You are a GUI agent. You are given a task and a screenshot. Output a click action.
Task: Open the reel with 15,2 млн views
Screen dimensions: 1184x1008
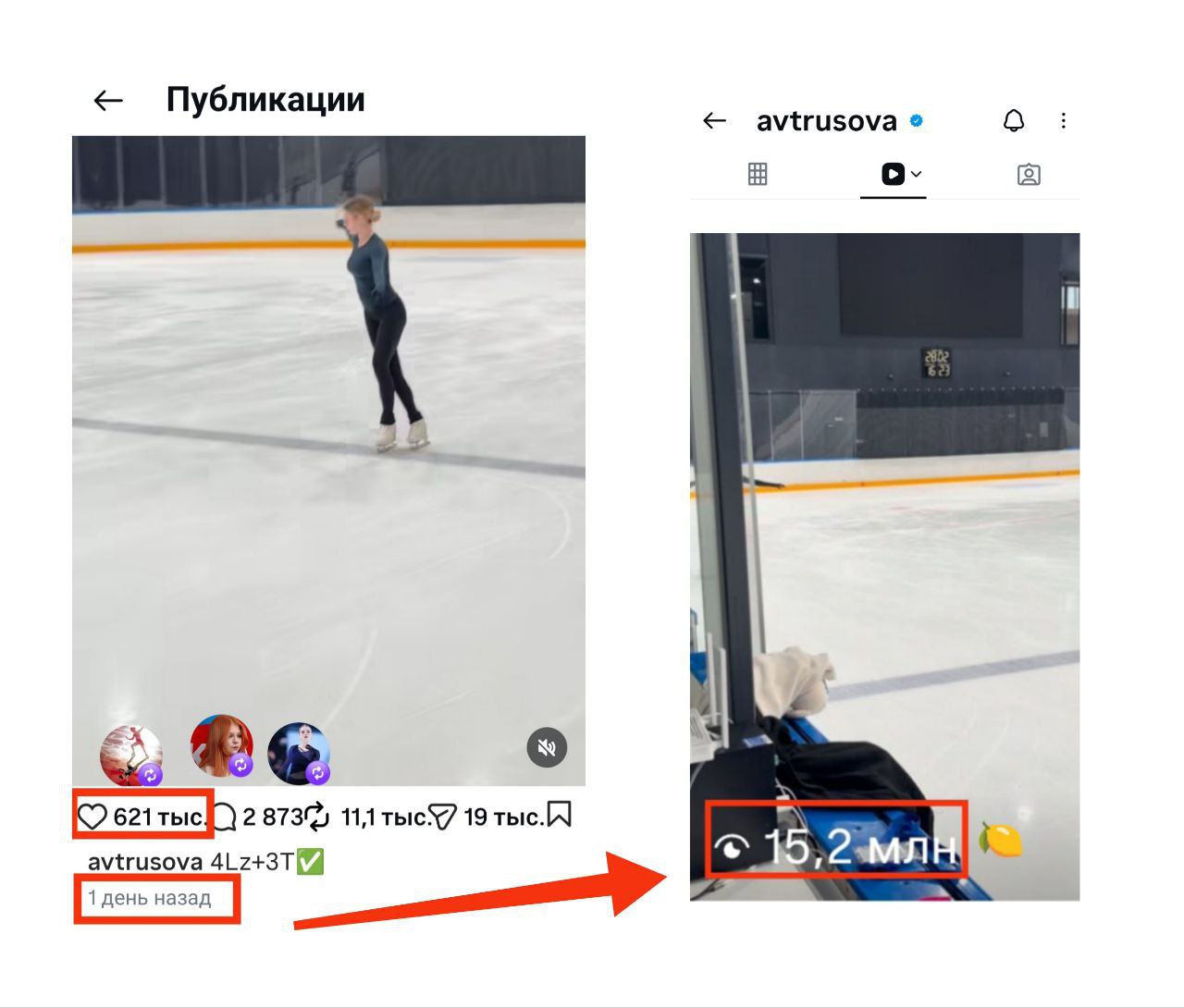(x=884, y=567)
